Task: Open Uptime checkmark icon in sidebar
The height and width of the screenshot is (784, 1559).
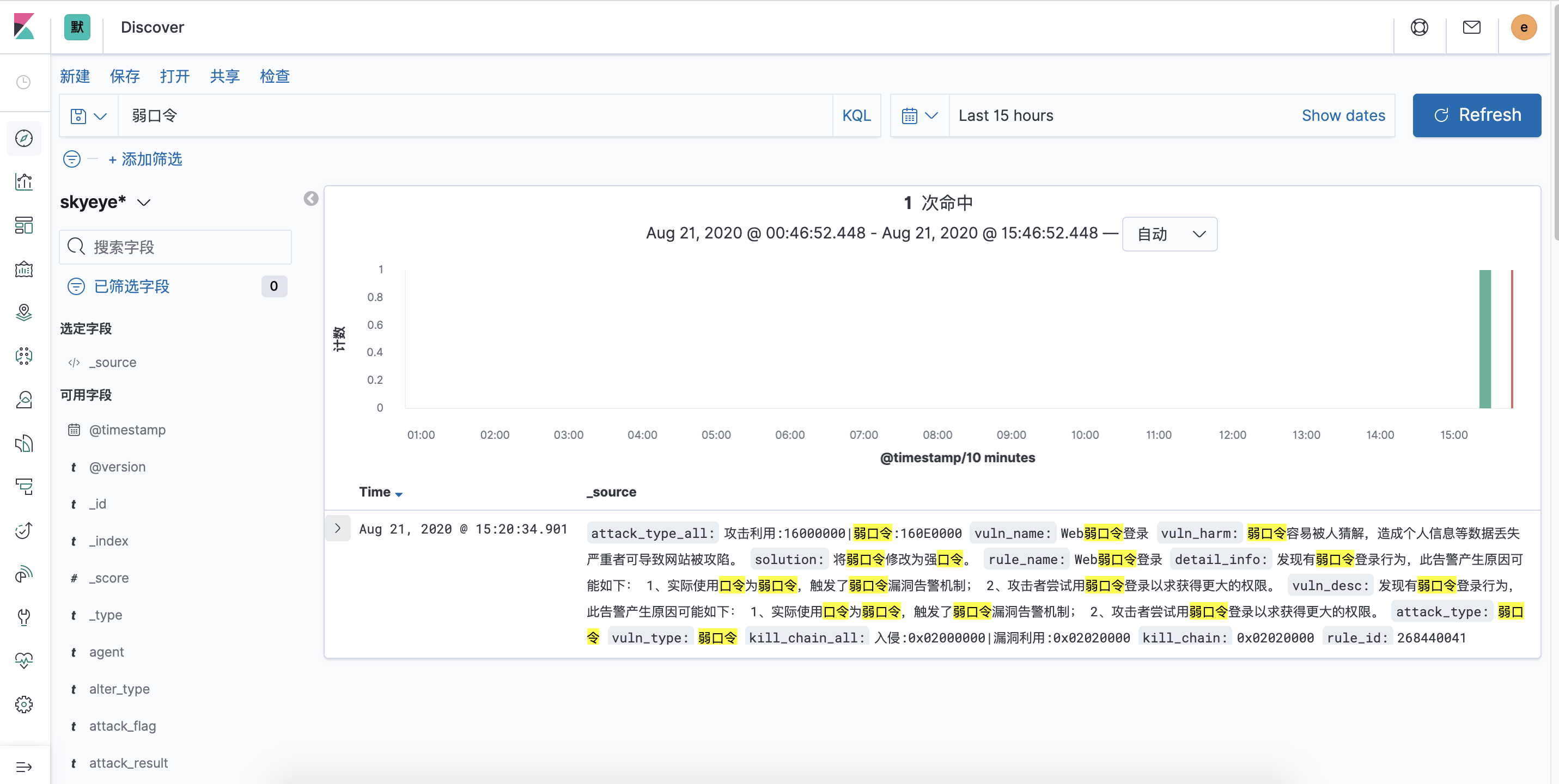Action: 23,530
